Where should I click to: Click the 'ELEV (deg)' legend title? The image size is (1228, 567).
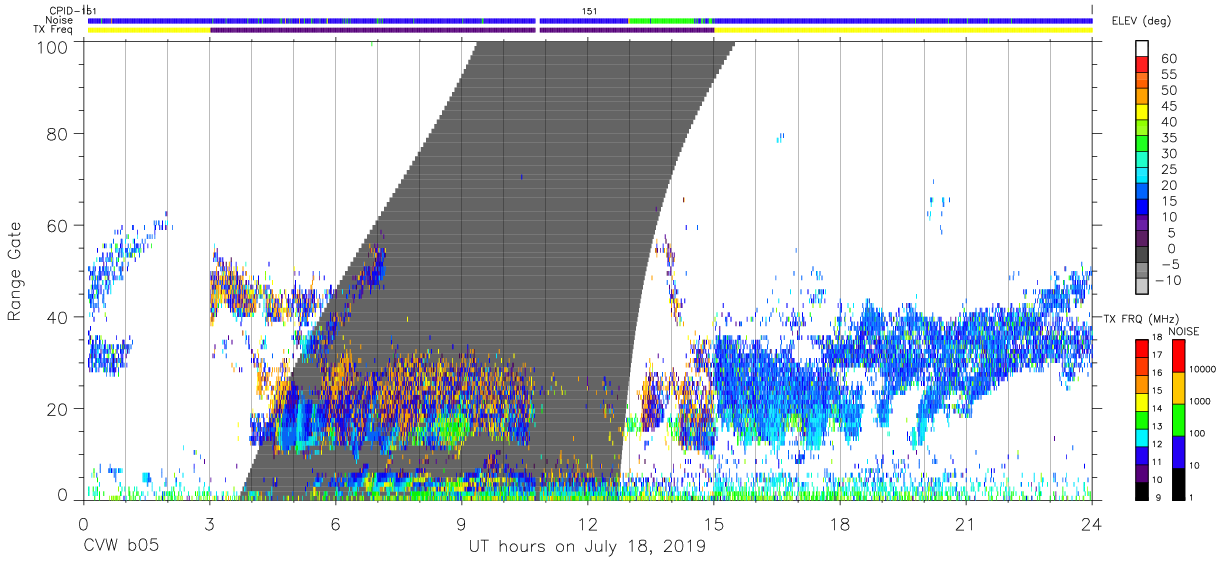pos(1140,21)
